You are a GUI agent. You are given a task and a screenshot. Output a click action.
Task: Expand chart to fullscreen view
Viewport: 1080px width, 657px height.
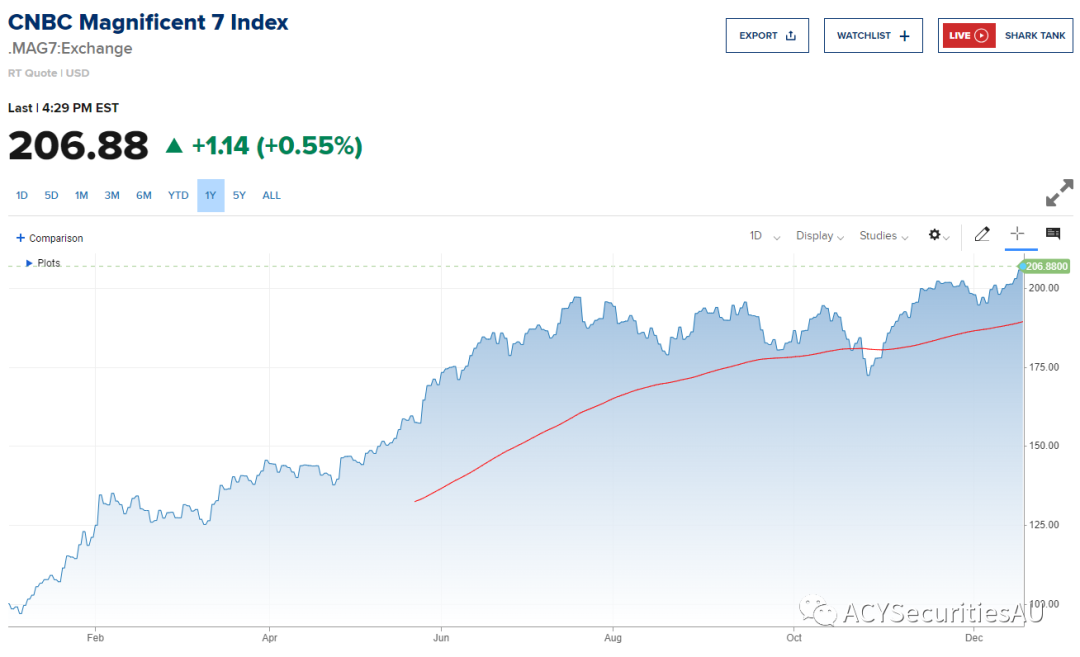(1059, 193)
